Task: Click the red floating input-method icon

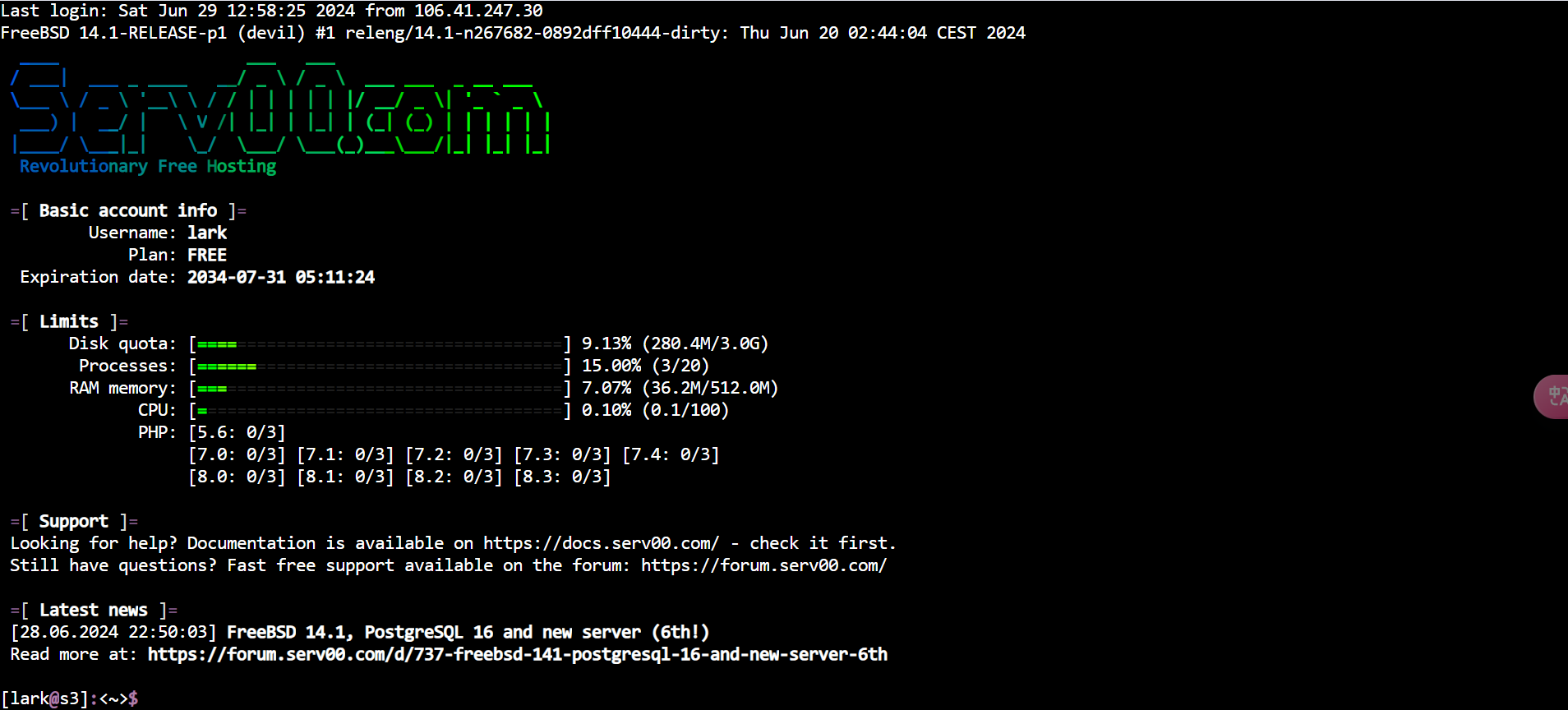Action: 1552,397
